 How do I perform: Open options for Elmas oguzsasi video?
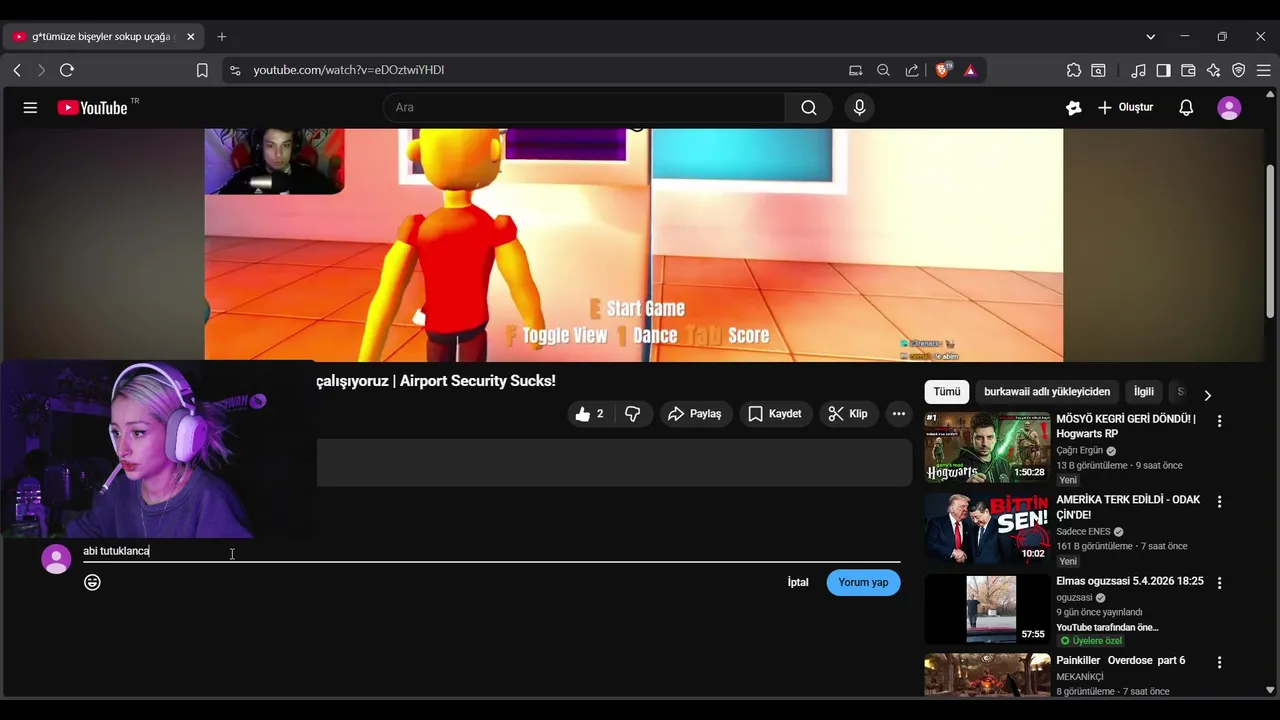click(1219, 583)
